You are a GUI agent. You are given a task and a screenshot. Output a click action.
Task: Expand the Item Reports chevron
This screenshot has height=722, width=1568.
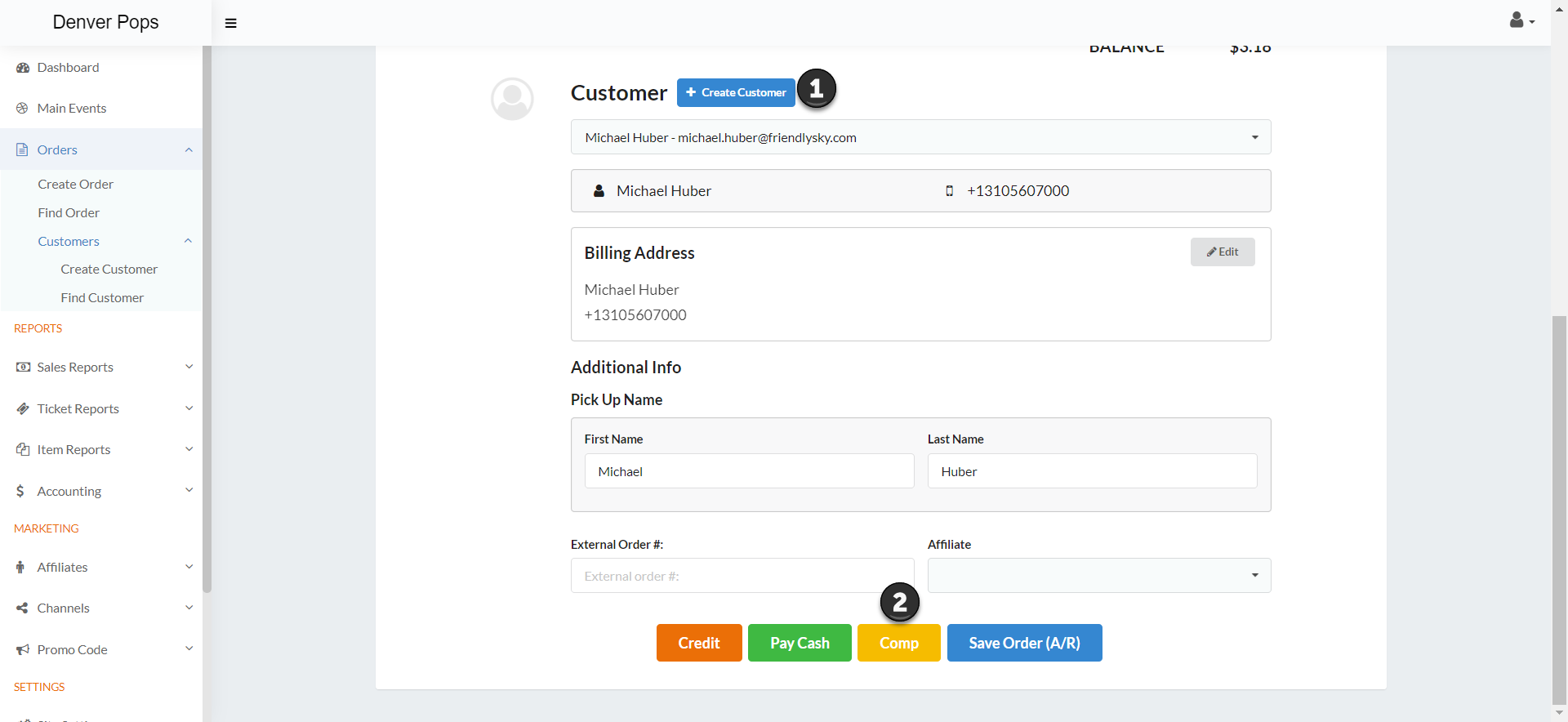point(189,449)
